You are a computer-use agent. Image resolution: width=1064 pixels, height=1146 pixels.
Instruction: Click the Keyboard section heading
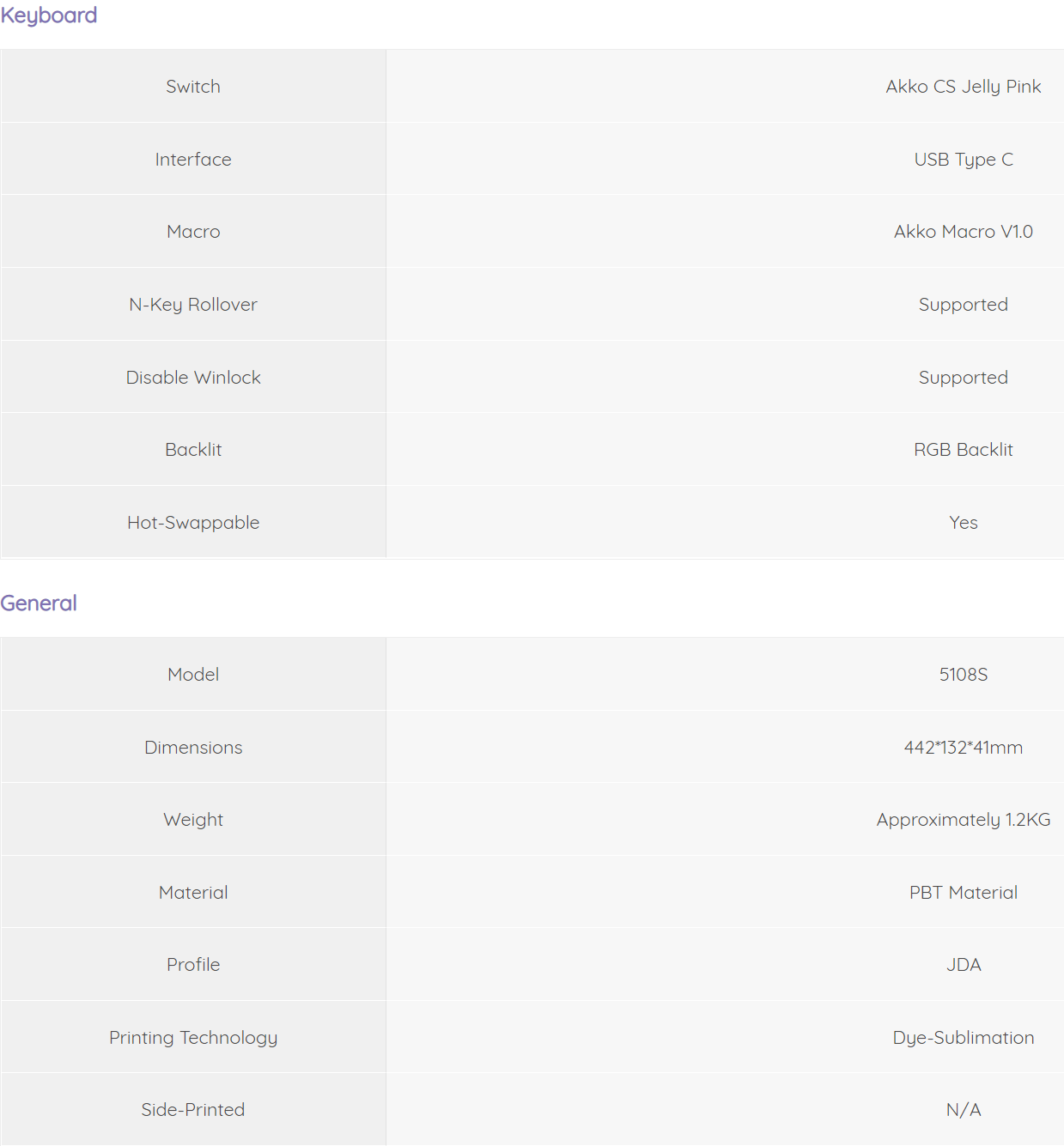48,15
